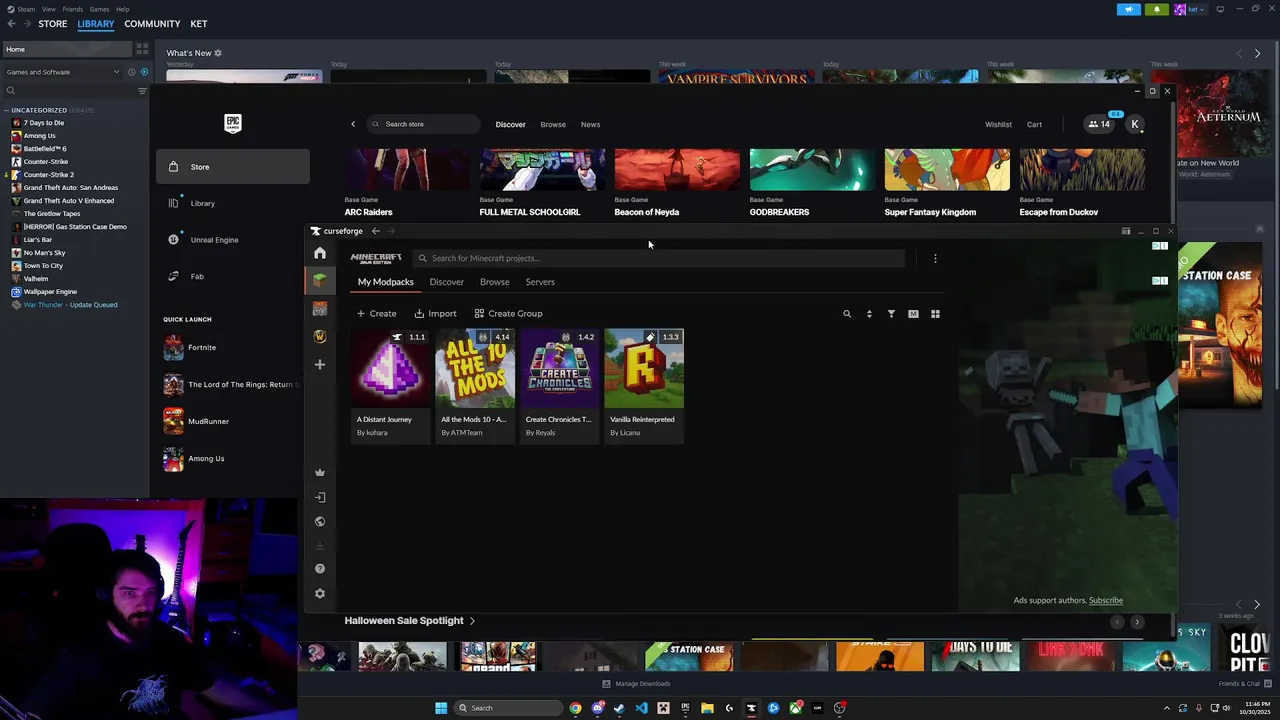This screenshot has height=720, width=1280.
Task: Open Epic store News tab
Action: pos(590,125)
